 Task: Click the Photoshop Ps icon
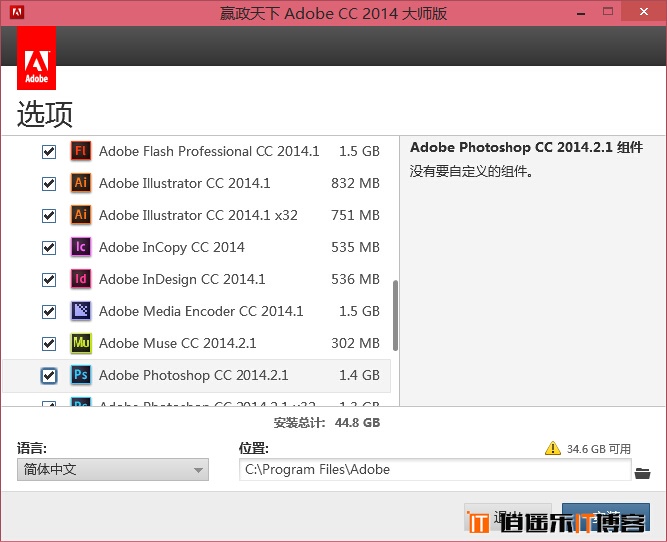(x=81, y=375)
